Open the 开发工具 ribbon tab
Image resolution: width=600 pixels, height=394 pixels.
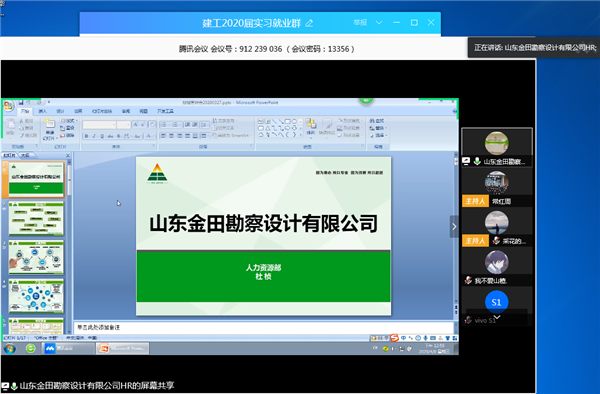coord(165,111)
